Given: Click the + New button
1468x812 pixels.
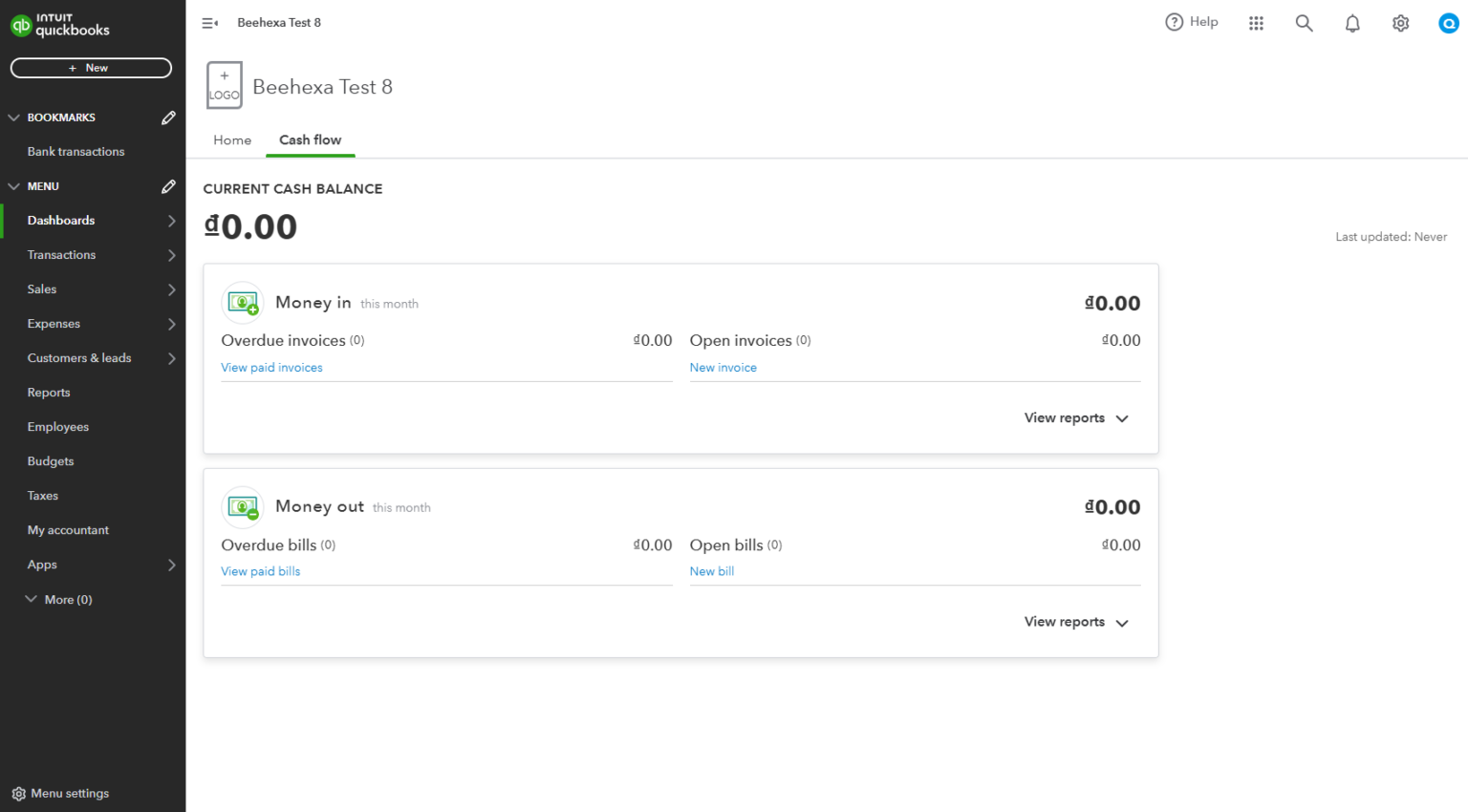Looking at the screenshot, I should pos(91,68).
